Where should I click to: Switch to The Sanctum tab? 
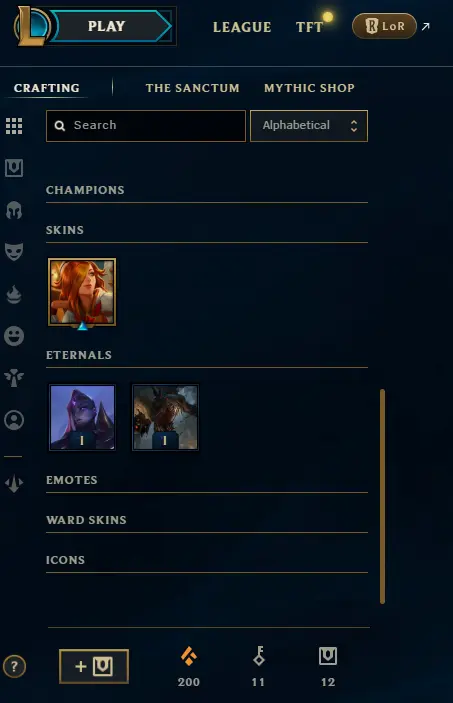(192, 88)
